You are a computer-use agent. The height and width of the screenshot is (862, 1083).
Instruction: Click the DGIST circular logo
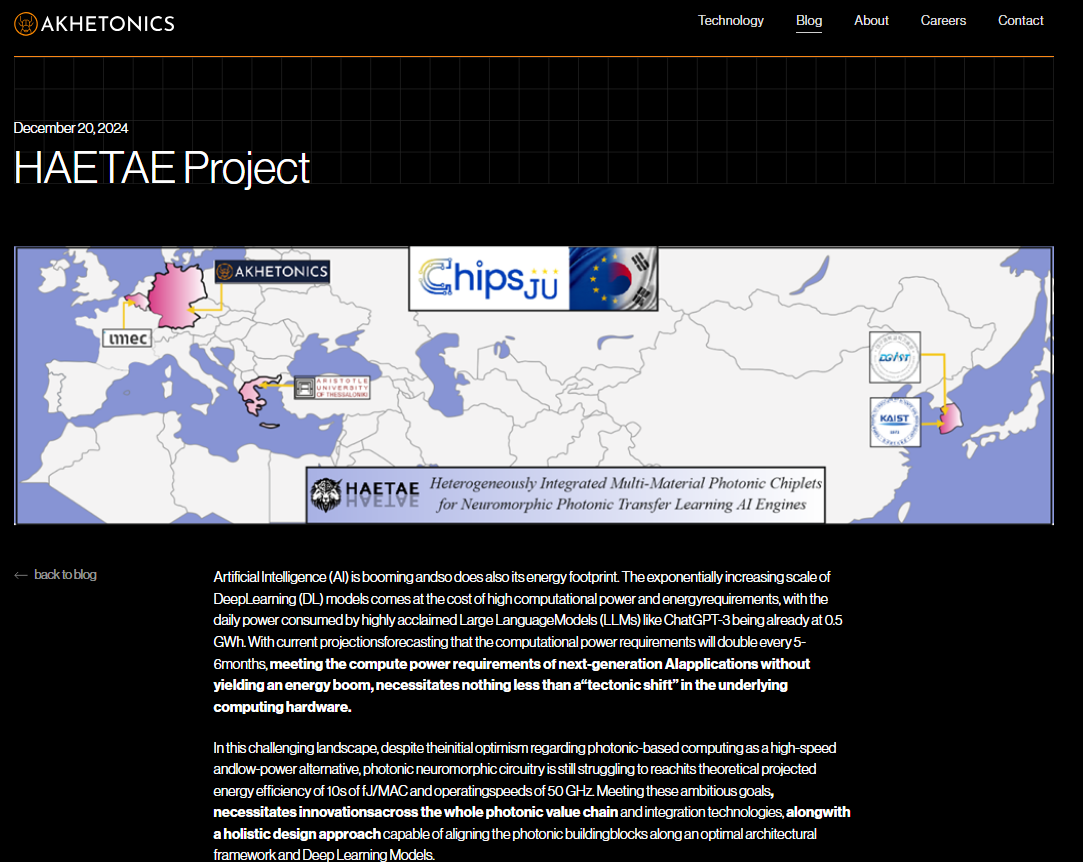coord(894,356)
